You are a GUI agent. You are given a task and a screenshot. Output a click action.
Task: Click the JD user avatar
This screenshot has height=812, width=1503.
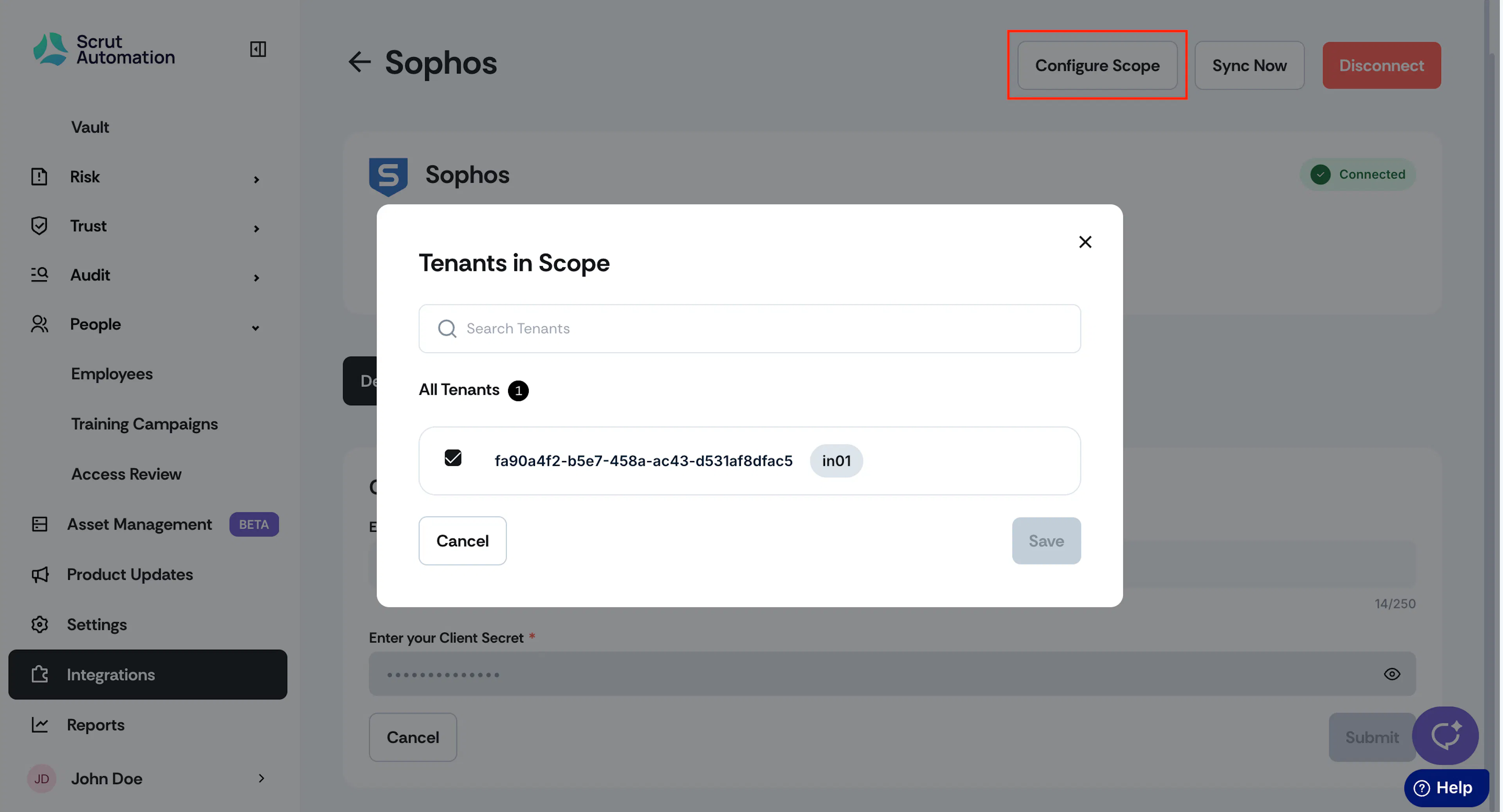pos(41,778)
